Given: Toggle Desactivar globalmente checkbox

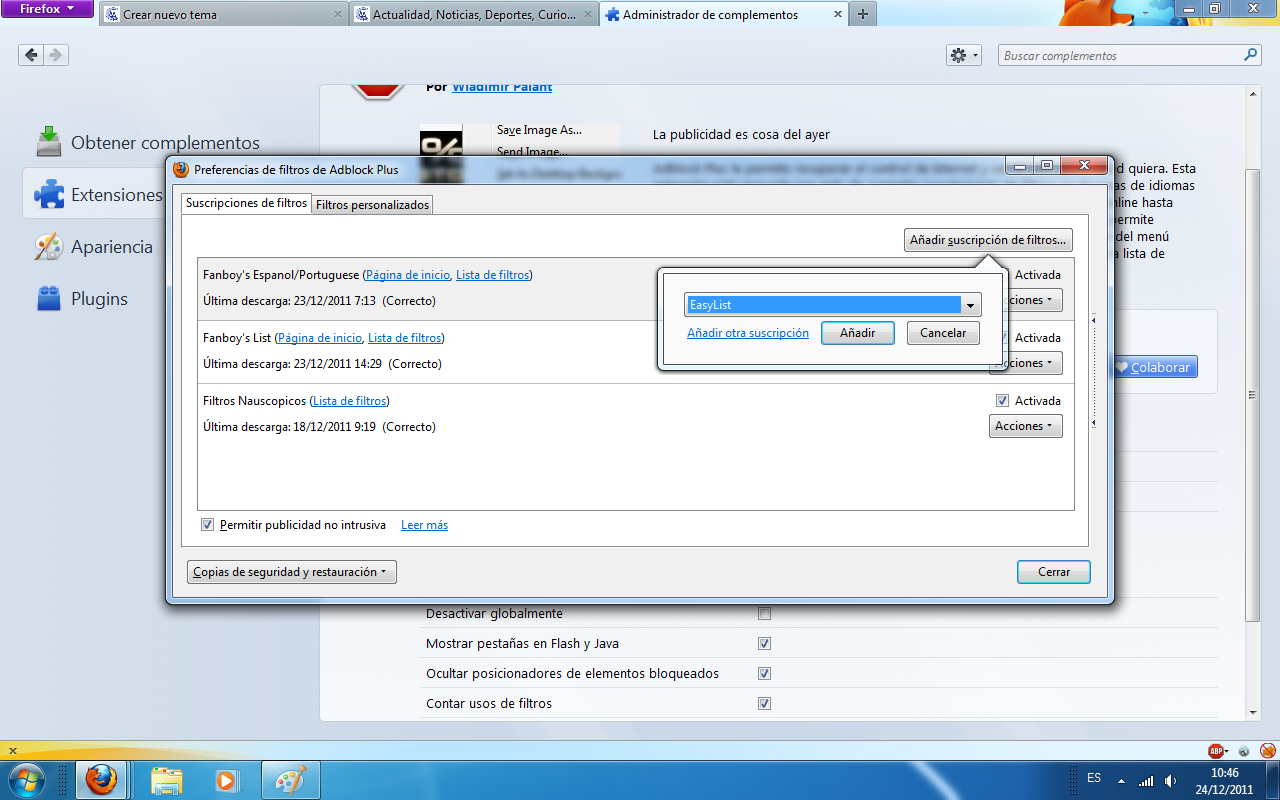Looking at the screenshot, I should tap(765, 613).
